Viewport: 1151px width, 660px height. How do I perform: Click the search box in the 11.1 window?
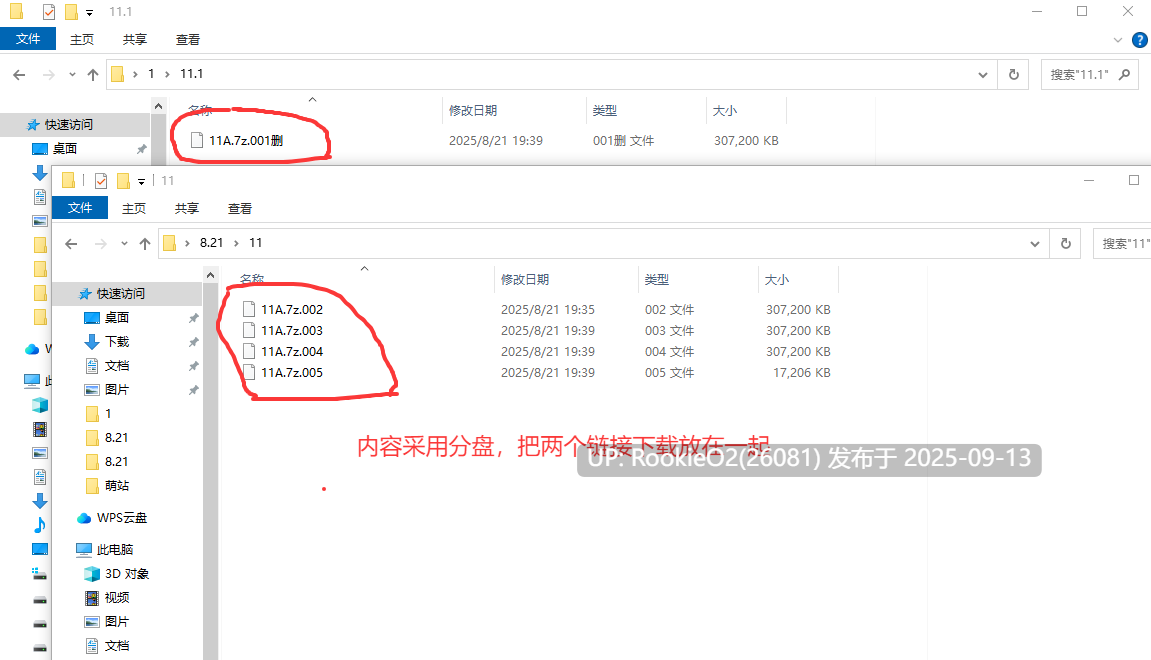1090,75
